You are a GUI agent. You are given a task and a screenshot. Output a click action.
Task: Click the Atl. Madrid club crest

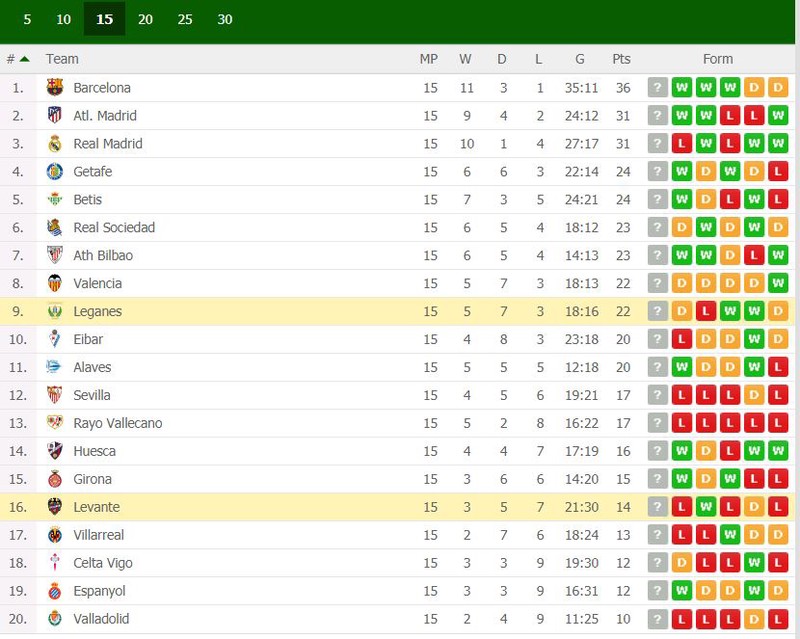pos(55,115)
